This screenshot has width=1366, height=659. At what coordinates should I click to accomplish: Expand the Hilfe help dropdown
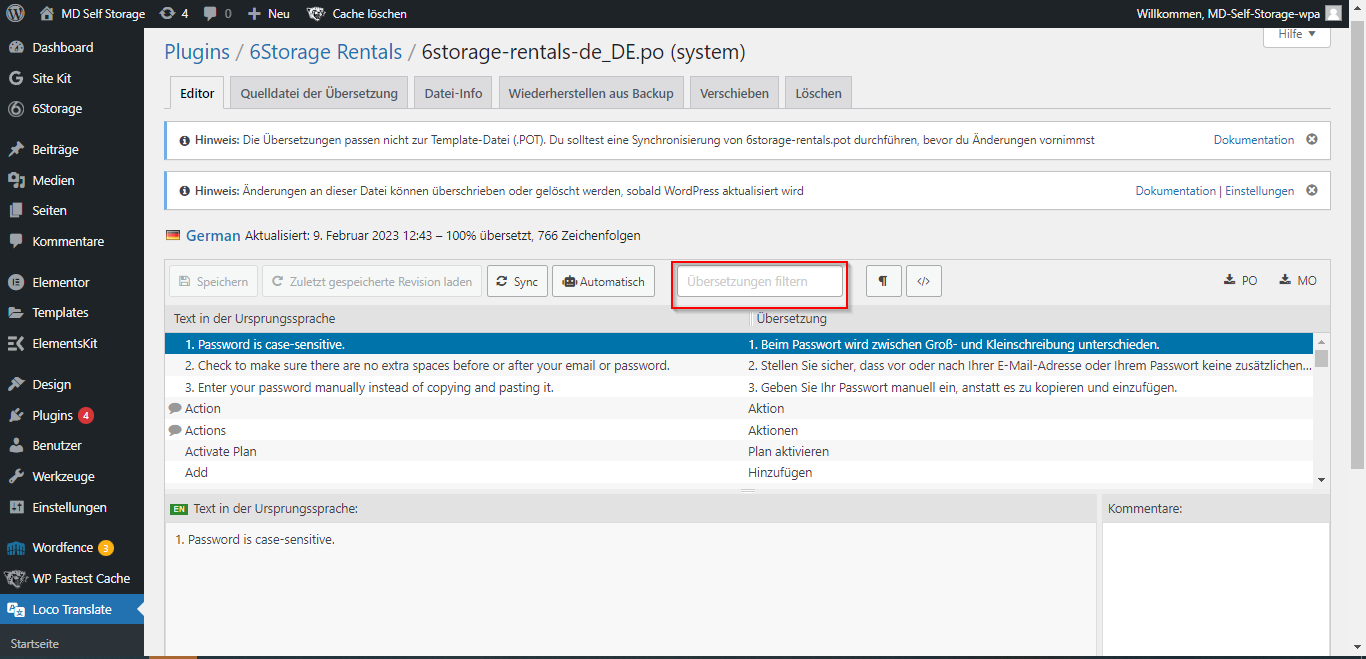coord(1297,34)
